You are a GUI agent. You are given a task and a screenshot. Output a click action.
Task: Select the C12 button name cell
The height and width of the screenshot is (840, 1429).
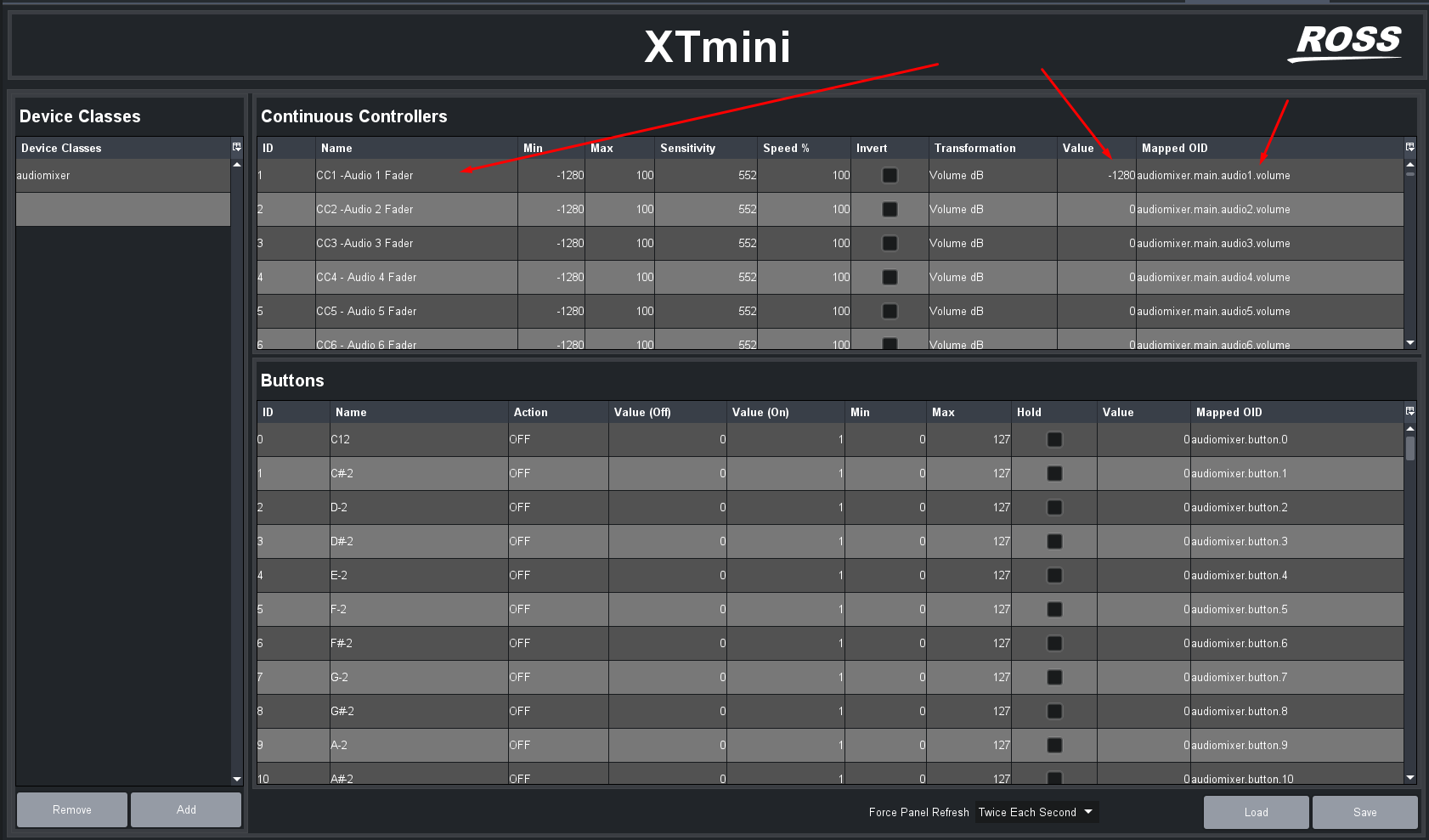[419, 439]
